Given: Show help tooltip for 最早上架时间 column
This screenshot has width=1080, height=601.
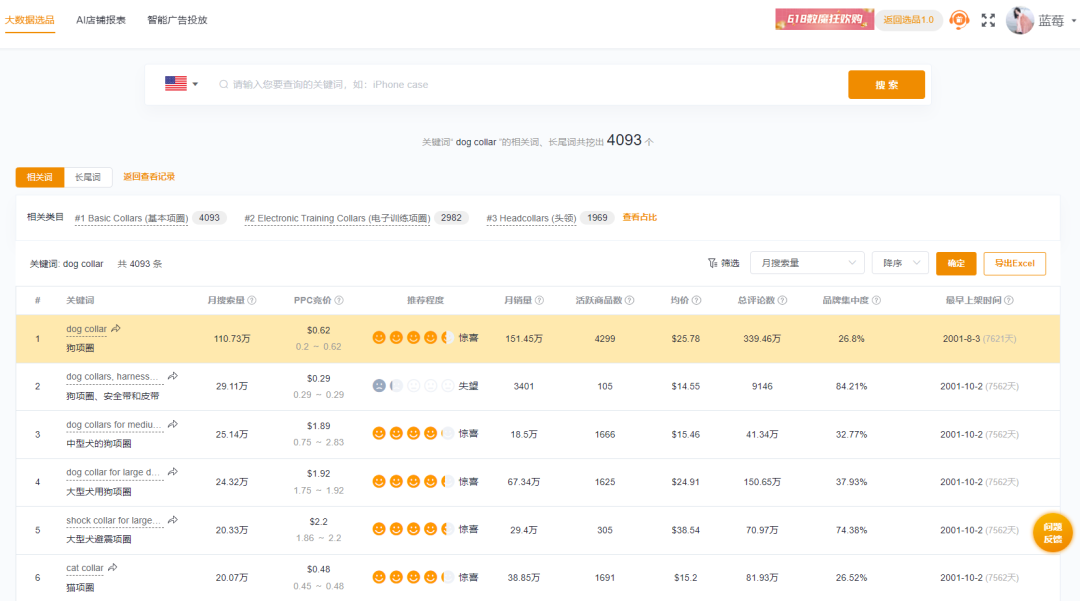Looking at the screenshot, I should (x=1008, y=300).
